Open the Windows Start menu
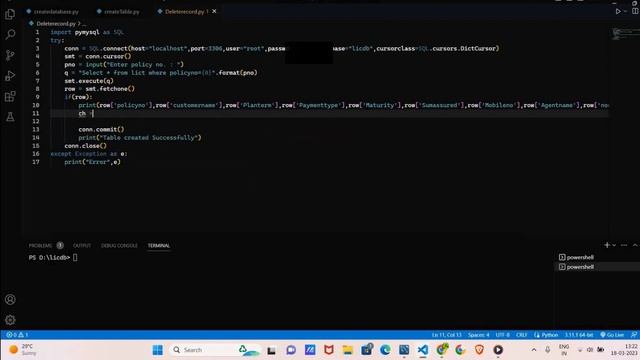The width and height of the screenshot is (640, 360). [158, 350]
